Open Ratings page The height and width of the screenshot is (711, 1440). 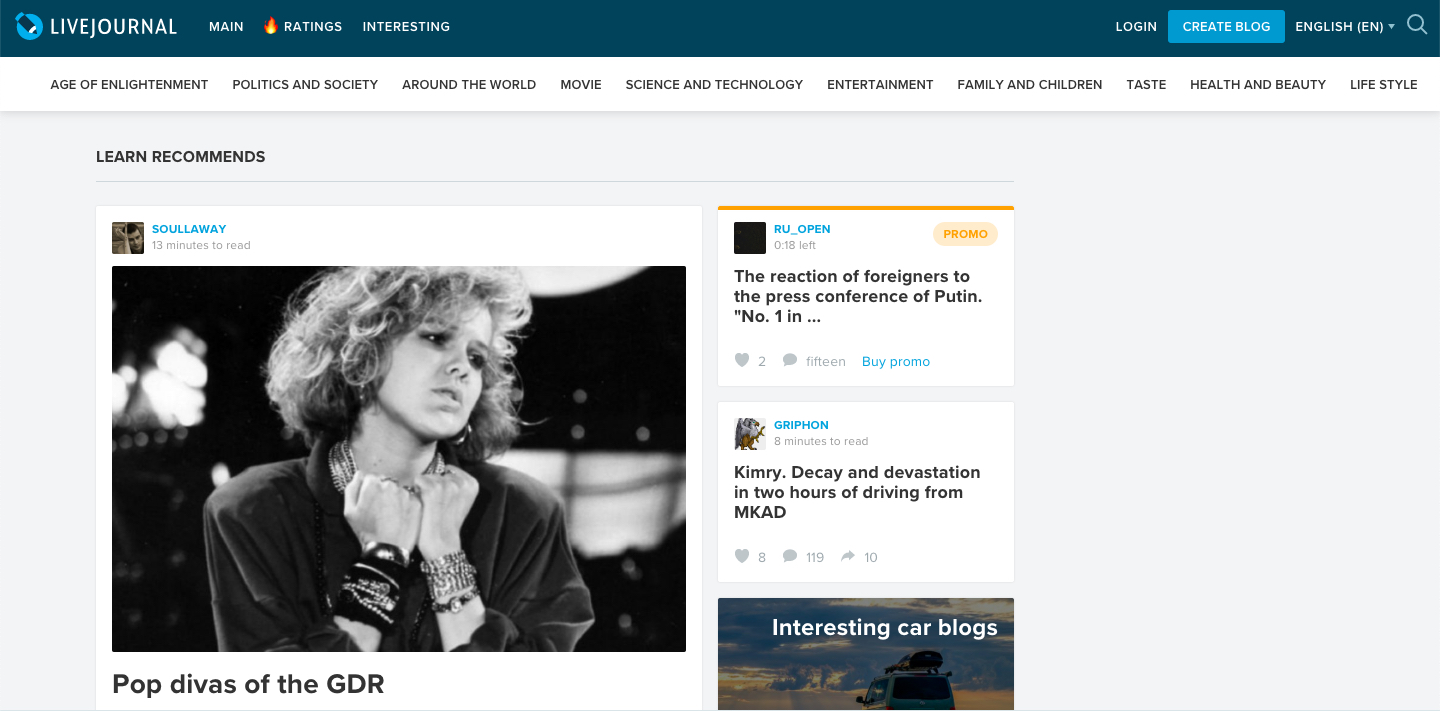(x=313, y=27)
